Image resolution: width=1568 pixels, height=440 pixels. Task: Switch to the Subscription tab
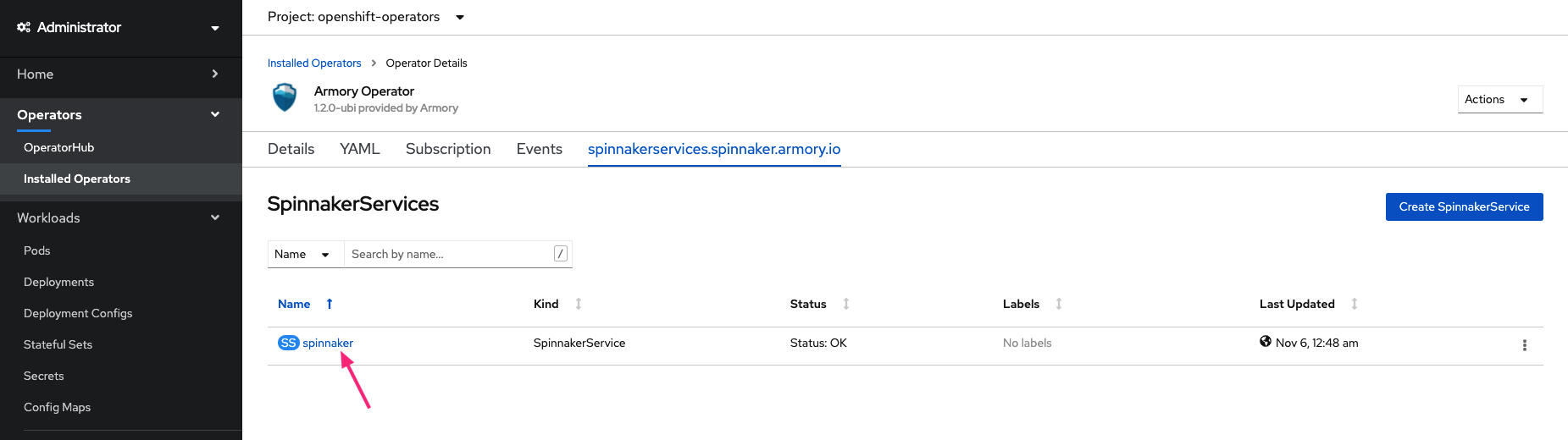pos(448,149)
